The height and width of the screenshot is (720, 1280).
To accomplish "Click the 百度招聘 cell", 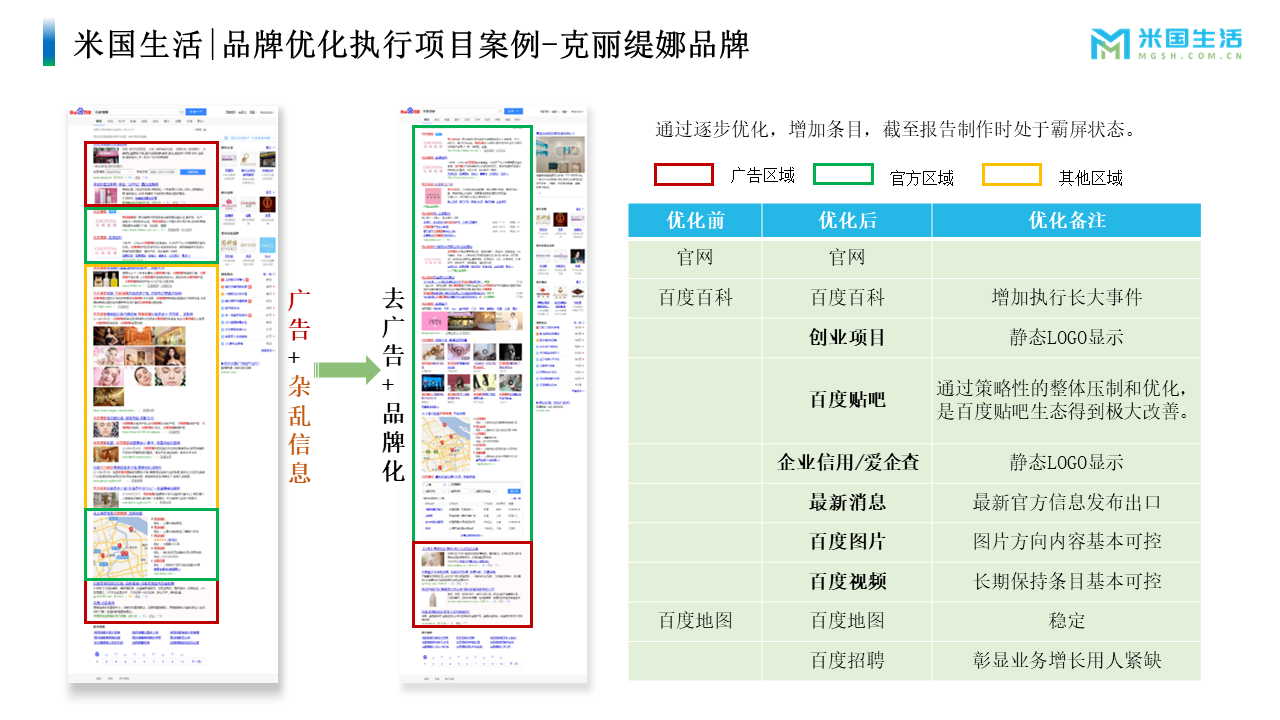I will coord(847,660).
